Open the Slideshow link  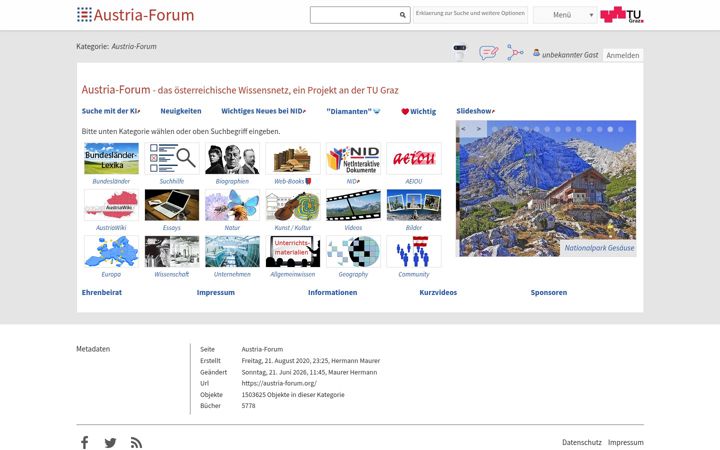click(x=476, y=111)
